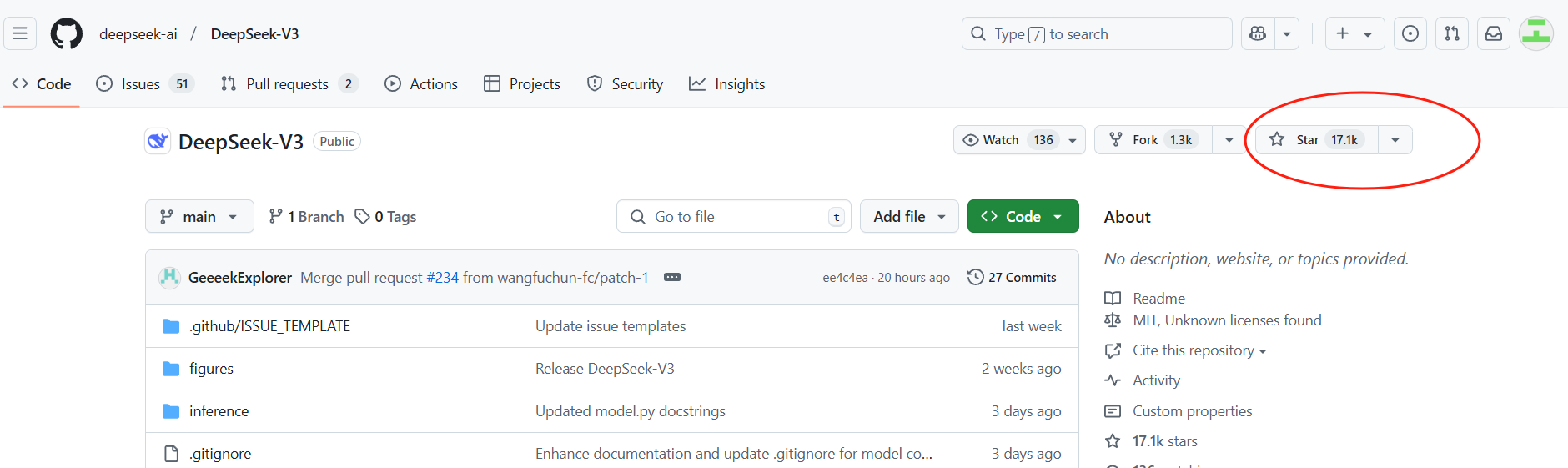
Task: Expand the Star lists dropdown arrow
Action: click(1395, 140)
